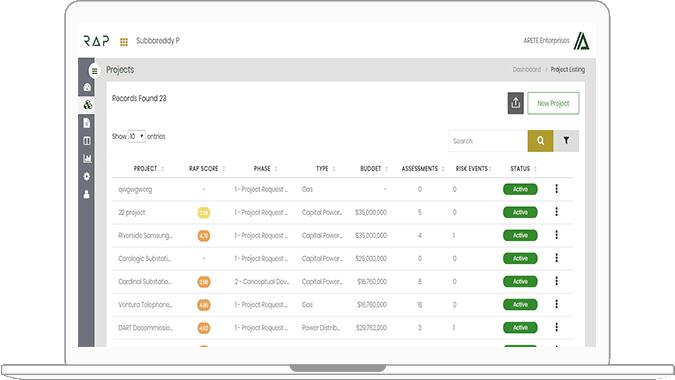Open the columns board sidebar icon
Image resolution: width=675 pixels, height=380 pixels.
(x=87, y=141)
